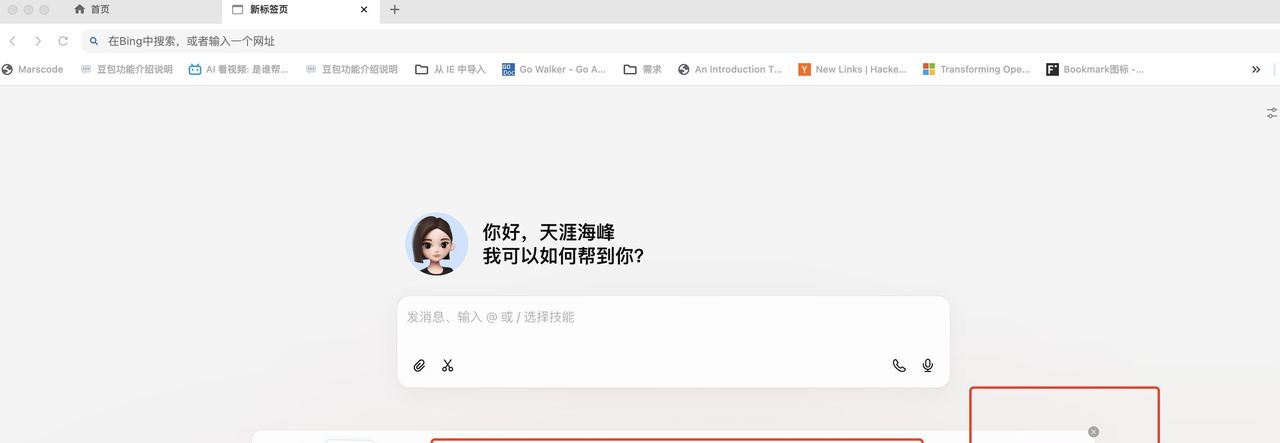The height and width of the screenshot is (443, 1280).
Task: Start a voice call via the phone icon
Action: click(x=899, y=366)
